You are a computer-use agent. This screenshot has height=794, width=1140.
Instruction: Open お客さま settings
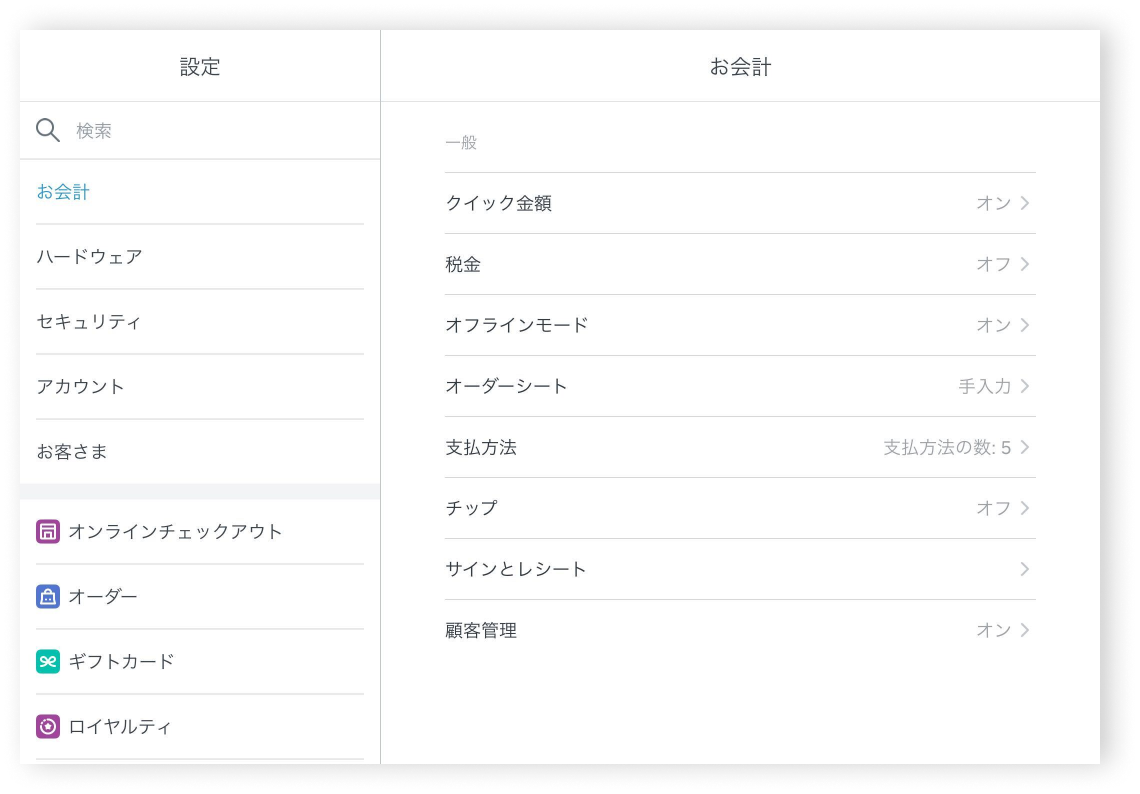(x=200, y=452)
